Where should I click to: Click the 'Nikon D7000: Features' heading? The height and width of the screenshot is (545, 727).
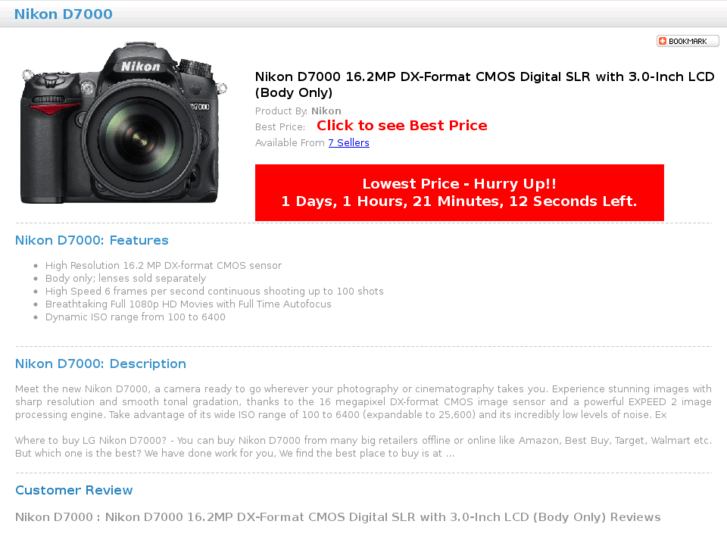pos(92,240)
